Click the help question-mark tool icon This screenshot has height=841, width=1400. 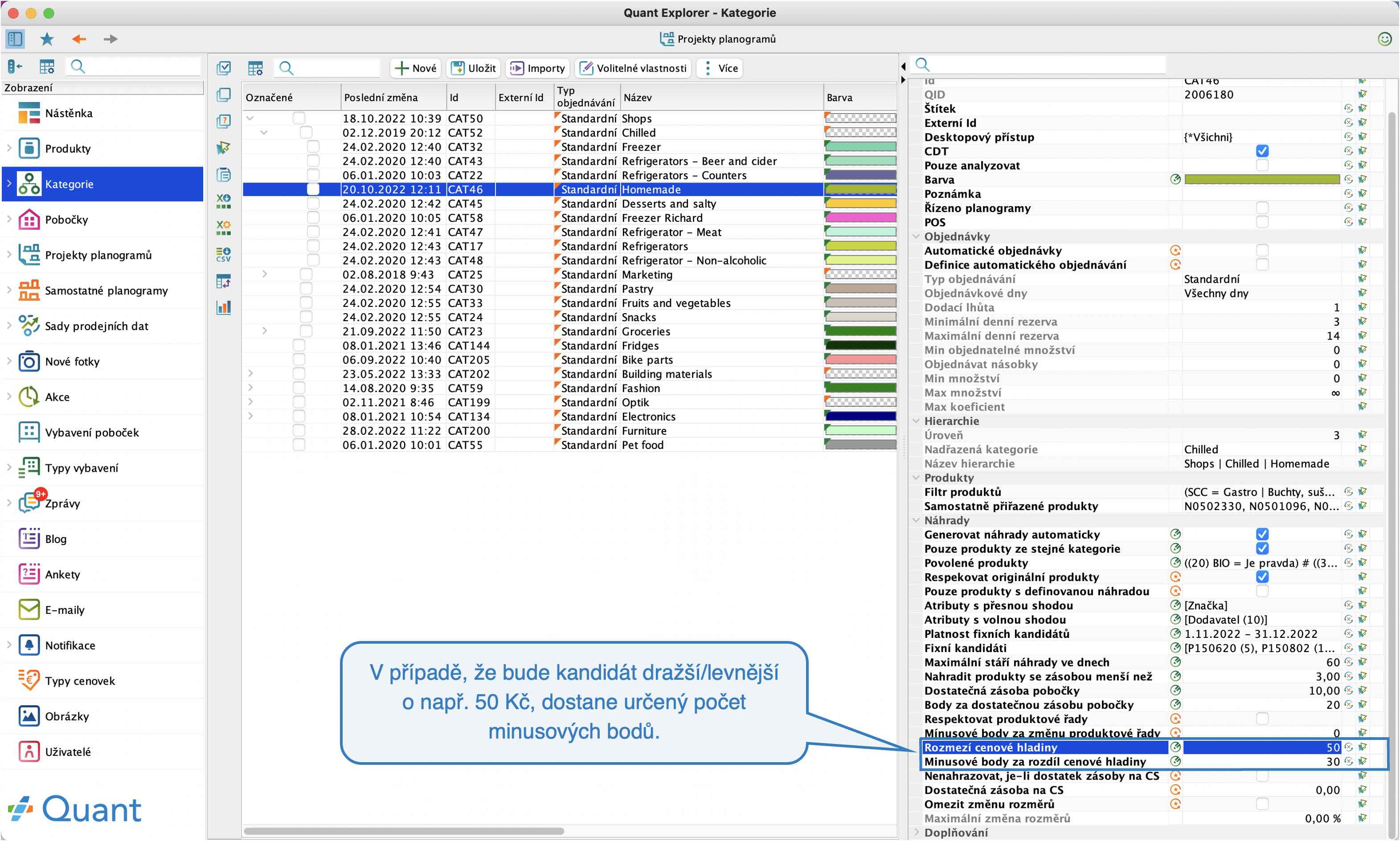tap(224, 121)
